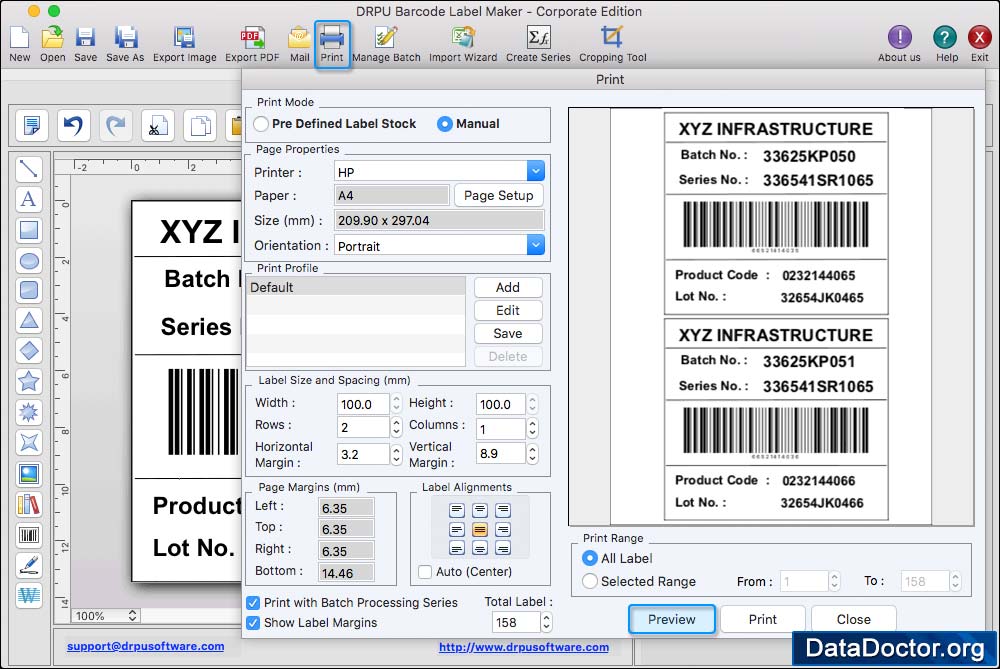The height and width of the screenshot is (669, 1000).
Task: Select the Text tool (A)
Action: (29, 200)
